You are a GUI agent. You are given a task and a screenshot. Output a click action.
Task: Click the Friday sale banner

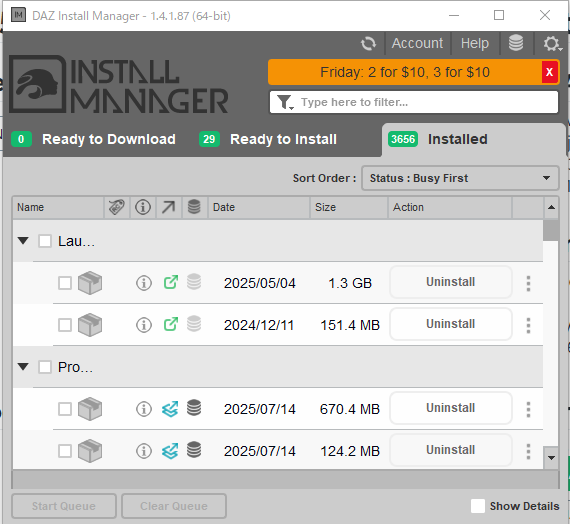405,72
